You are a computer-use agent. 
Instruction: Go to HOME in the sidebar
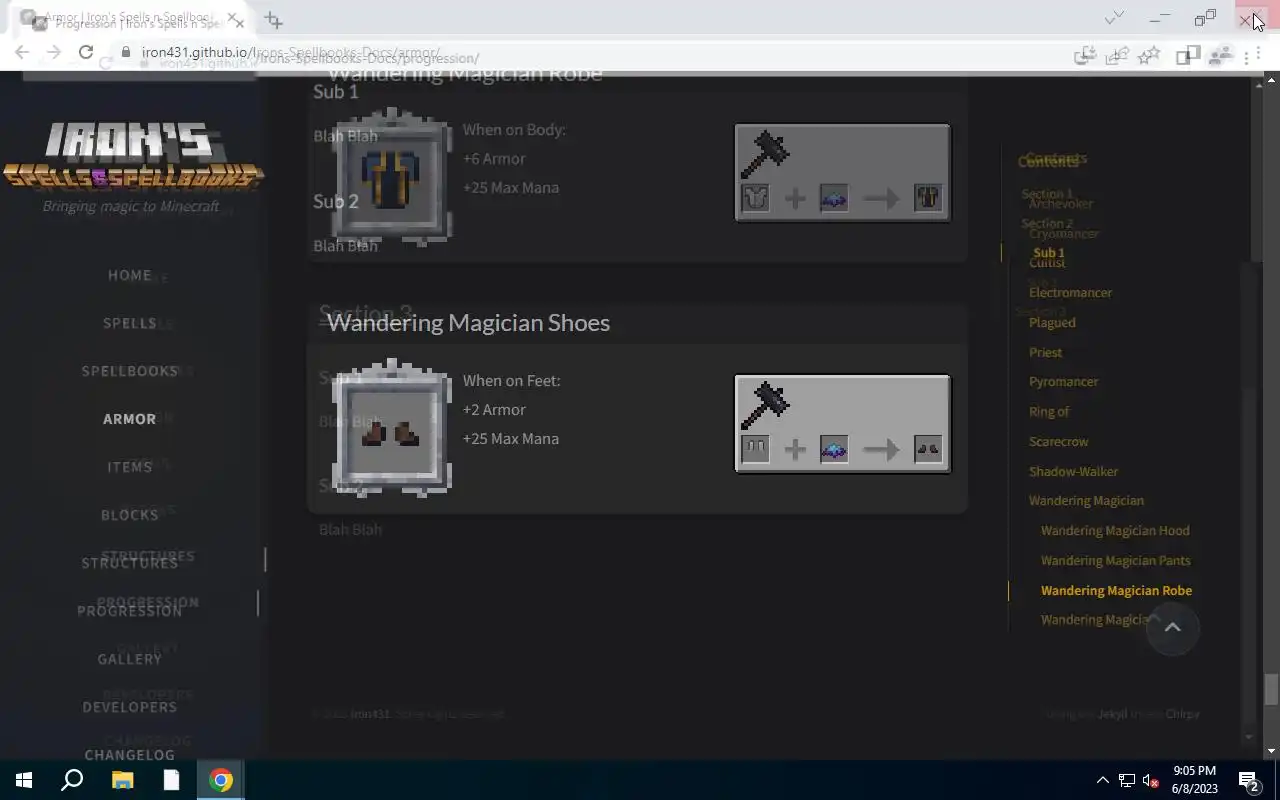[x=130, y=275]
